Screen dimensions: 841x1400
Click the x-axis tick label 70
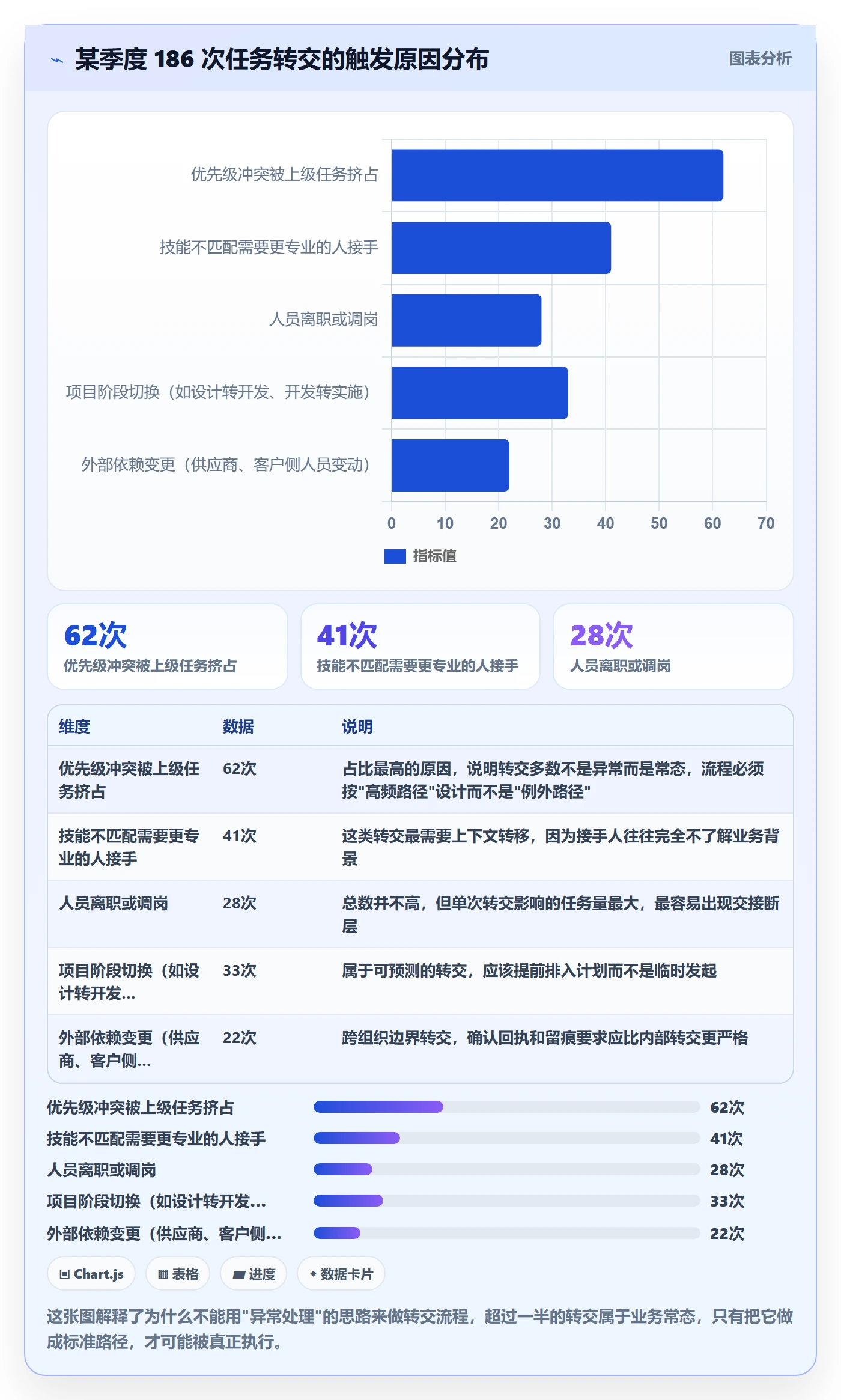pyautogui.click(x=766, y=523)
